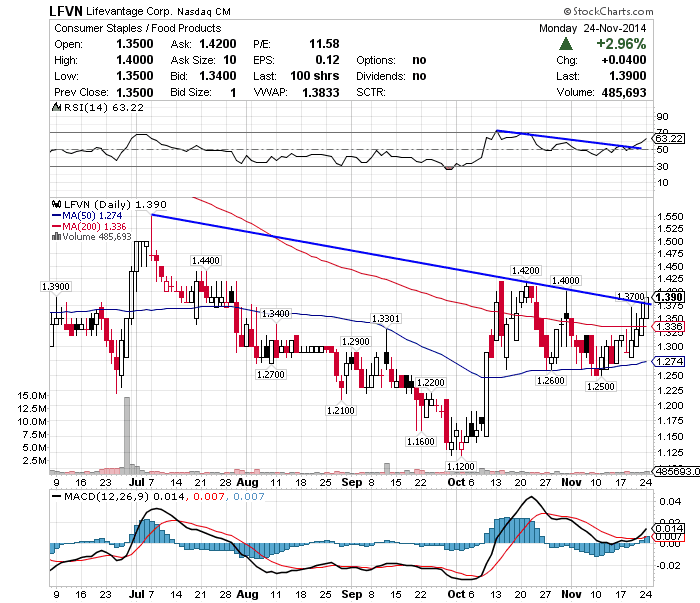Click the 1.2700 price callout
Viewport: 700px width, 603px height.
point(271,374)
